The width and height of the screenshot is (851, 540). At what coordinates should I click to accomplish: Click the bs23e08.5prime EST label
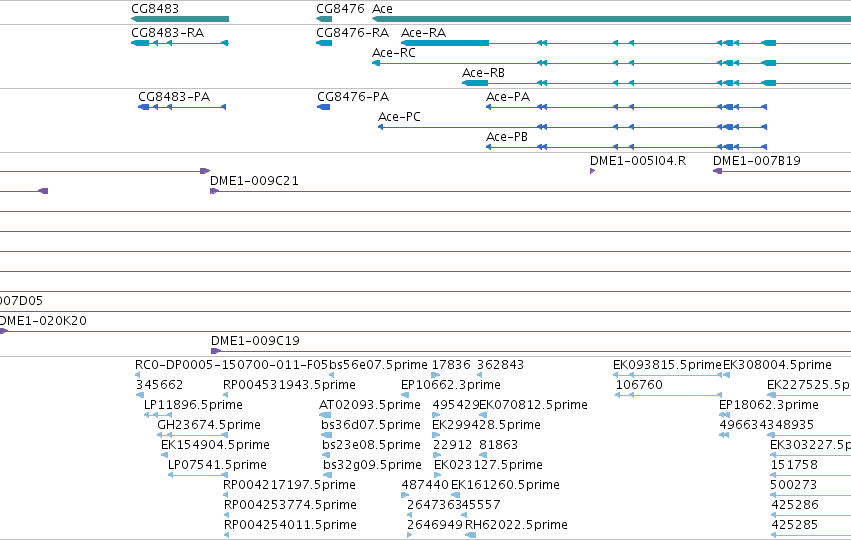[371, 445]
